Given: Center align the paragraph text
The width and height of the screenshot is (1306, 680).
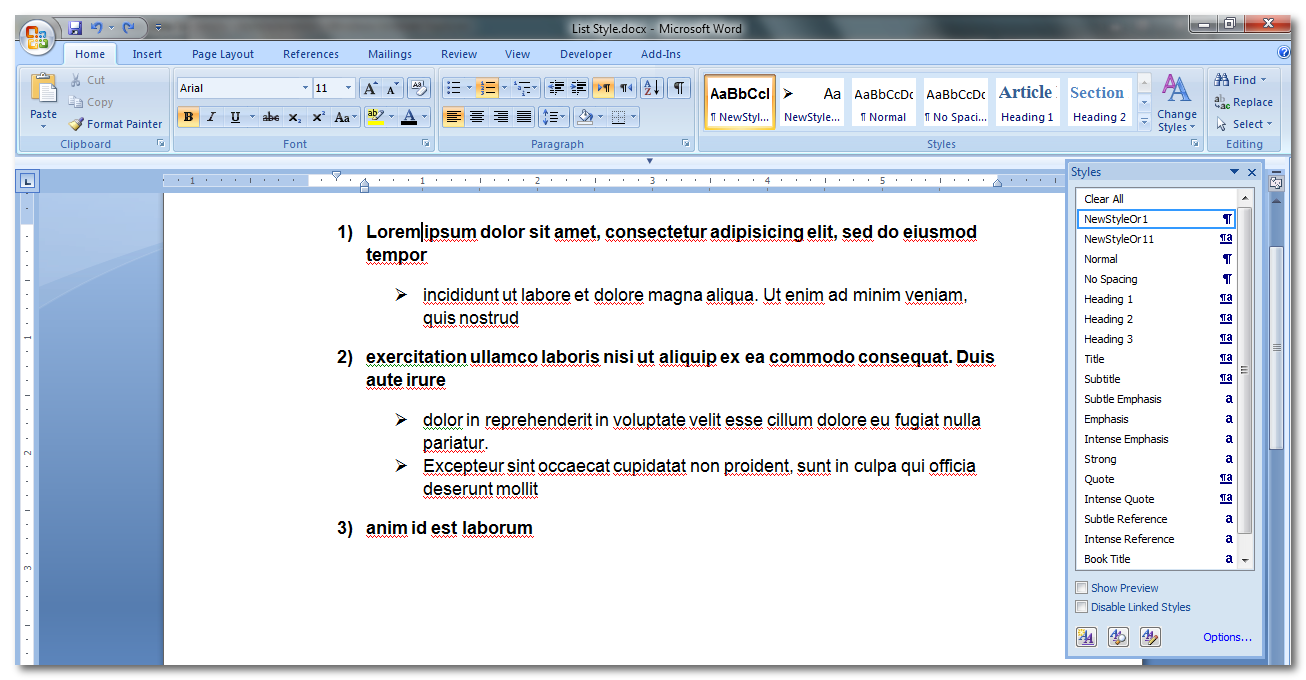Looking at the screenshot, I should tap(477, 117).
